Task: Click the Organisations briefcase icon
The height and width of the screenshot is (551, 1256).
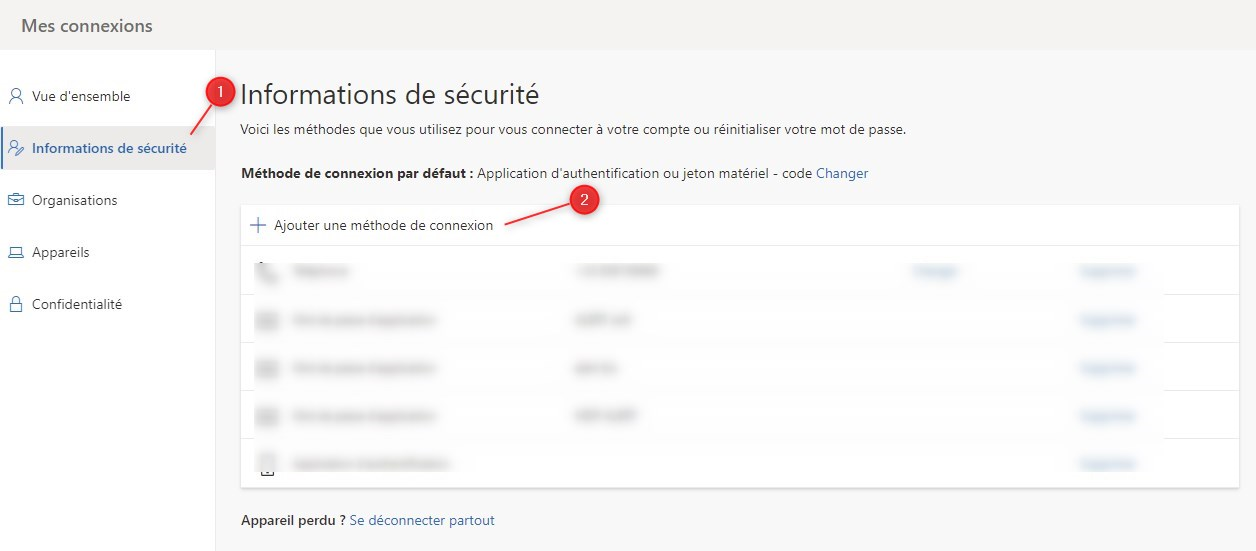Action: (15, 201)
